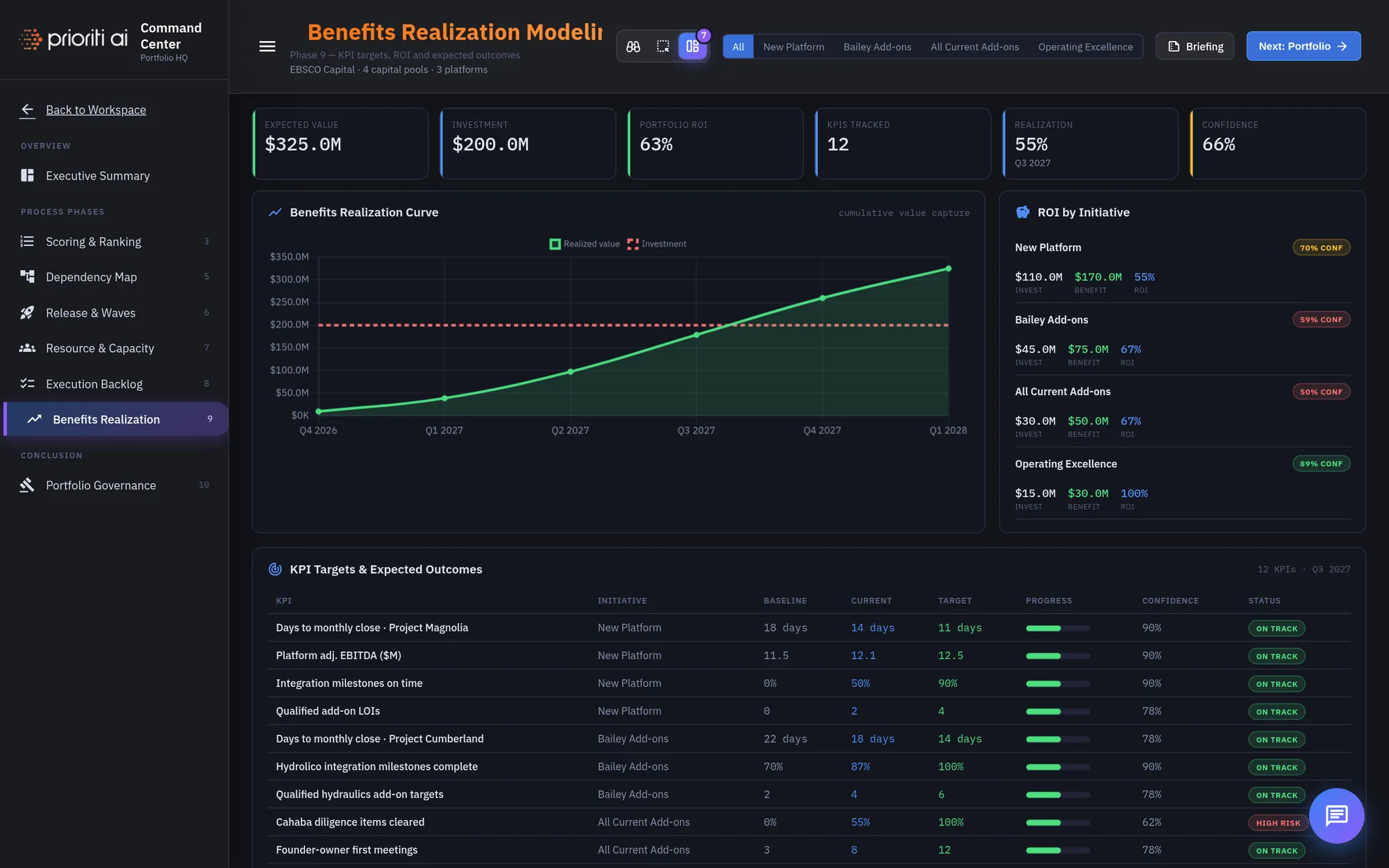Open Dependency Map phase
The width and height of the screenshot is (1389, 868).
(115, 277)
